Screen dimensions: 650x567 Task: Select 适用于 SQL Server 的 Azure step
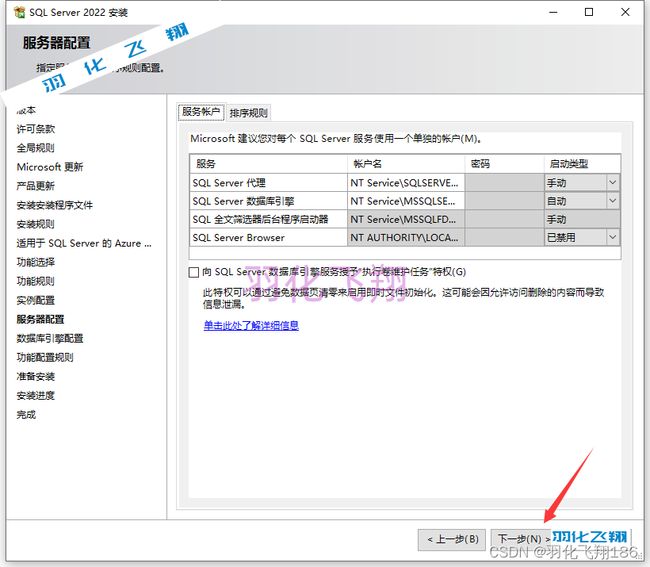pos(84,243)
